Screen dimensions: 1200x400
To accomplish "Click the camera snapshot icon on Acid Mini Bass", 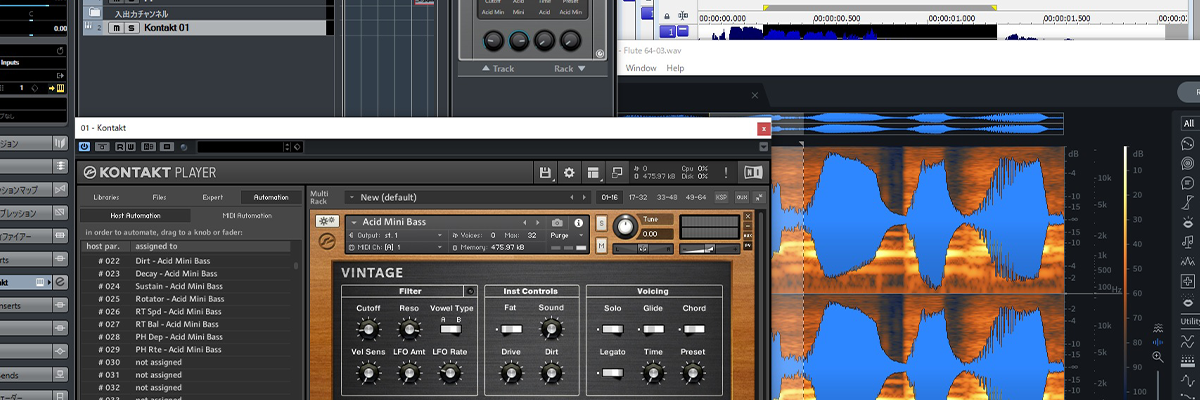I will click(x=557, y=222).
